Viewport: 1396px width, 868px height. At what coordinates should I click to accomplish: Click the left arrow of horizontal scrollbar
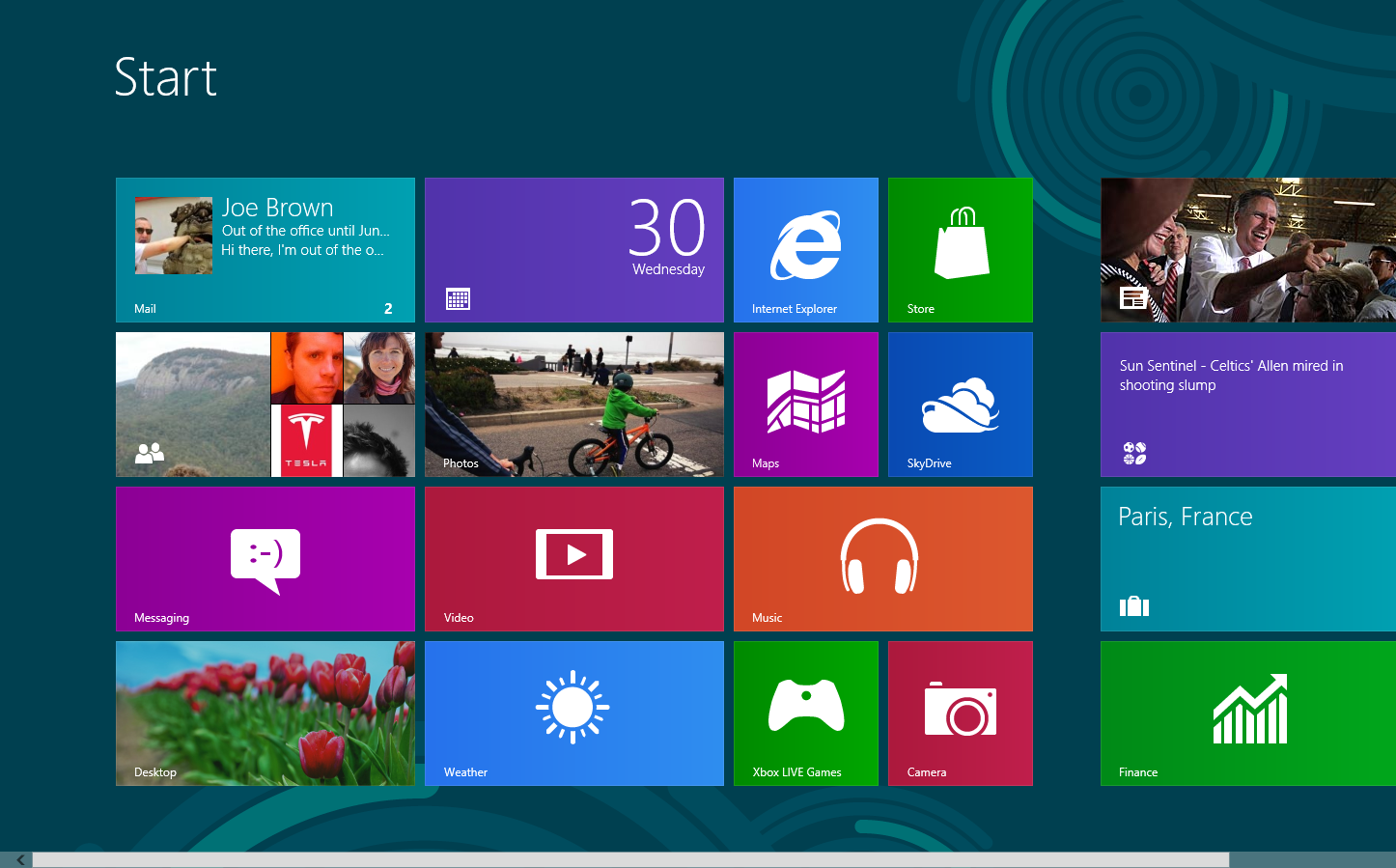[19, 859]
